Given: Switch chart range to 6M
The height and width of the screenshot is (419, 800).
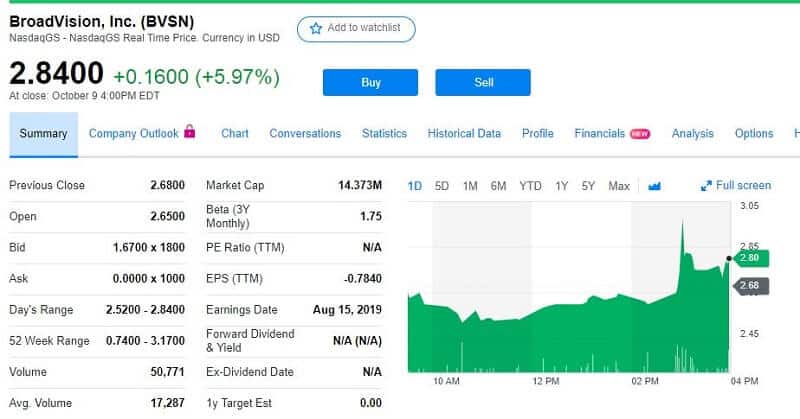Looking at the screenshot, I should pyautogui.click(x=498, y=186).
